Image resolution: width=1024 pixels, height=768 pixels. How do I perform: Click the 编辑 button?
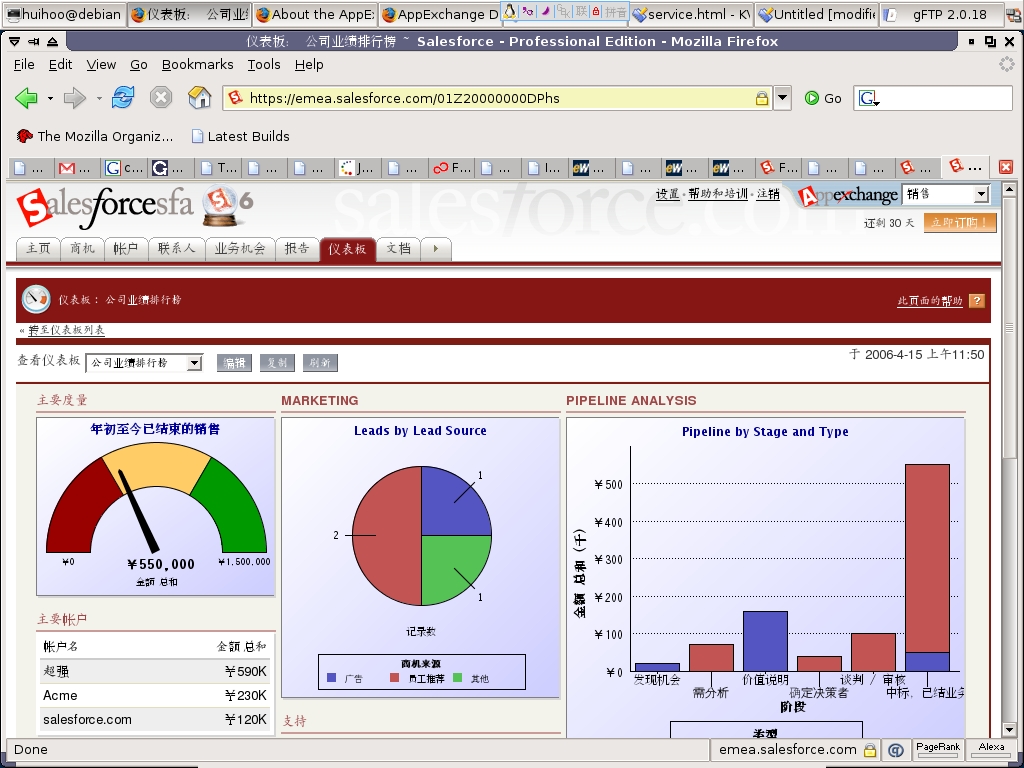(x=234, y=362)
